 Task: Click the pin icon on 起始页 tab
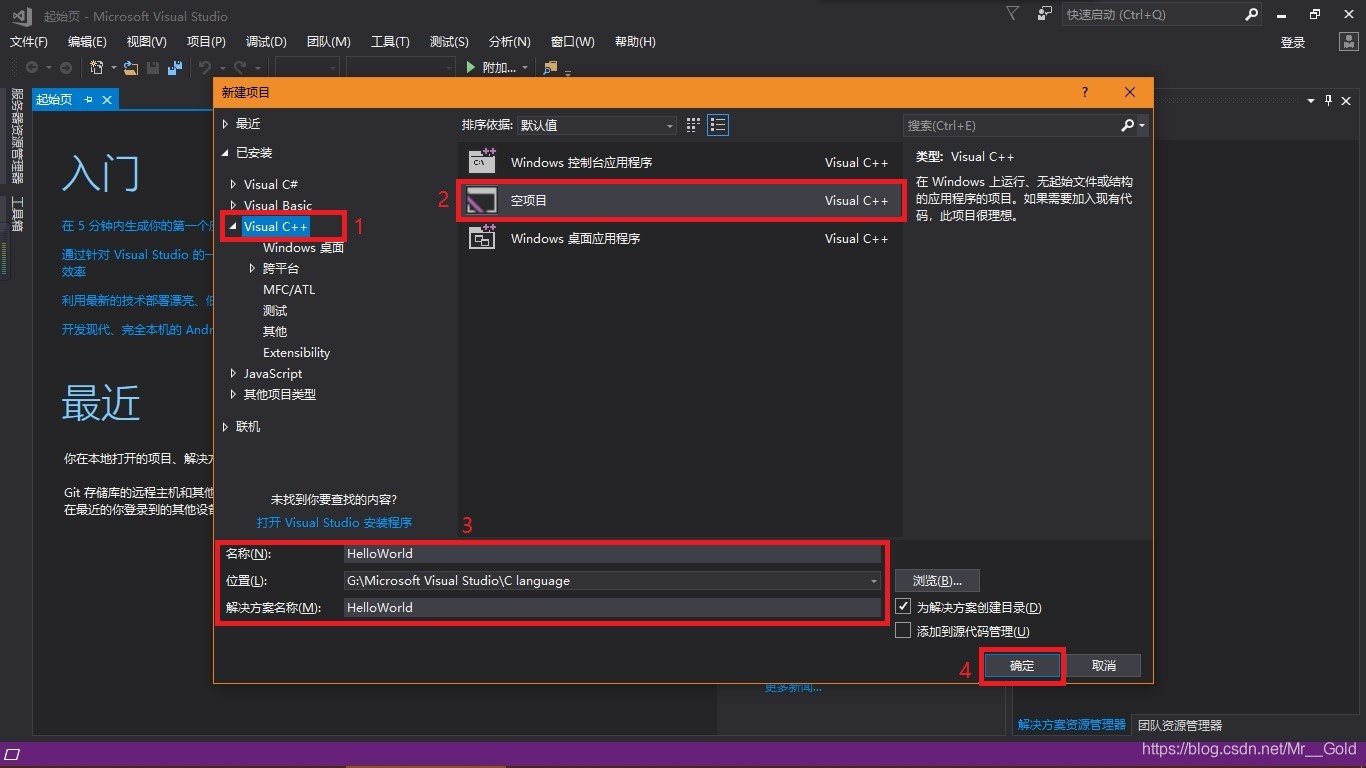click(x=88, y=99)
